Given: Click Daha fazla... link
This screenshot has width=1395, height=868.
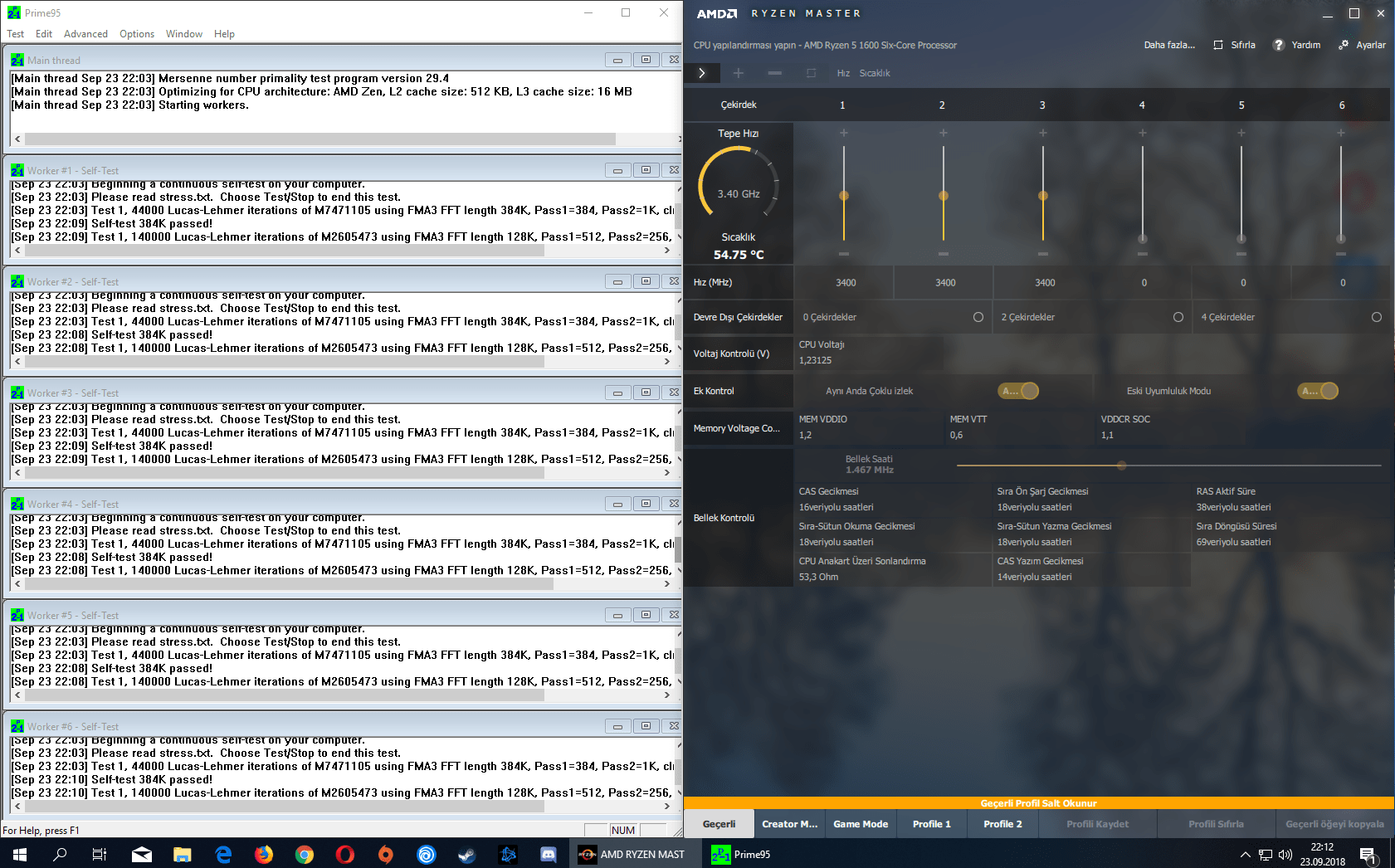Looking at the screenshot, I should [x=1169, y=45].
